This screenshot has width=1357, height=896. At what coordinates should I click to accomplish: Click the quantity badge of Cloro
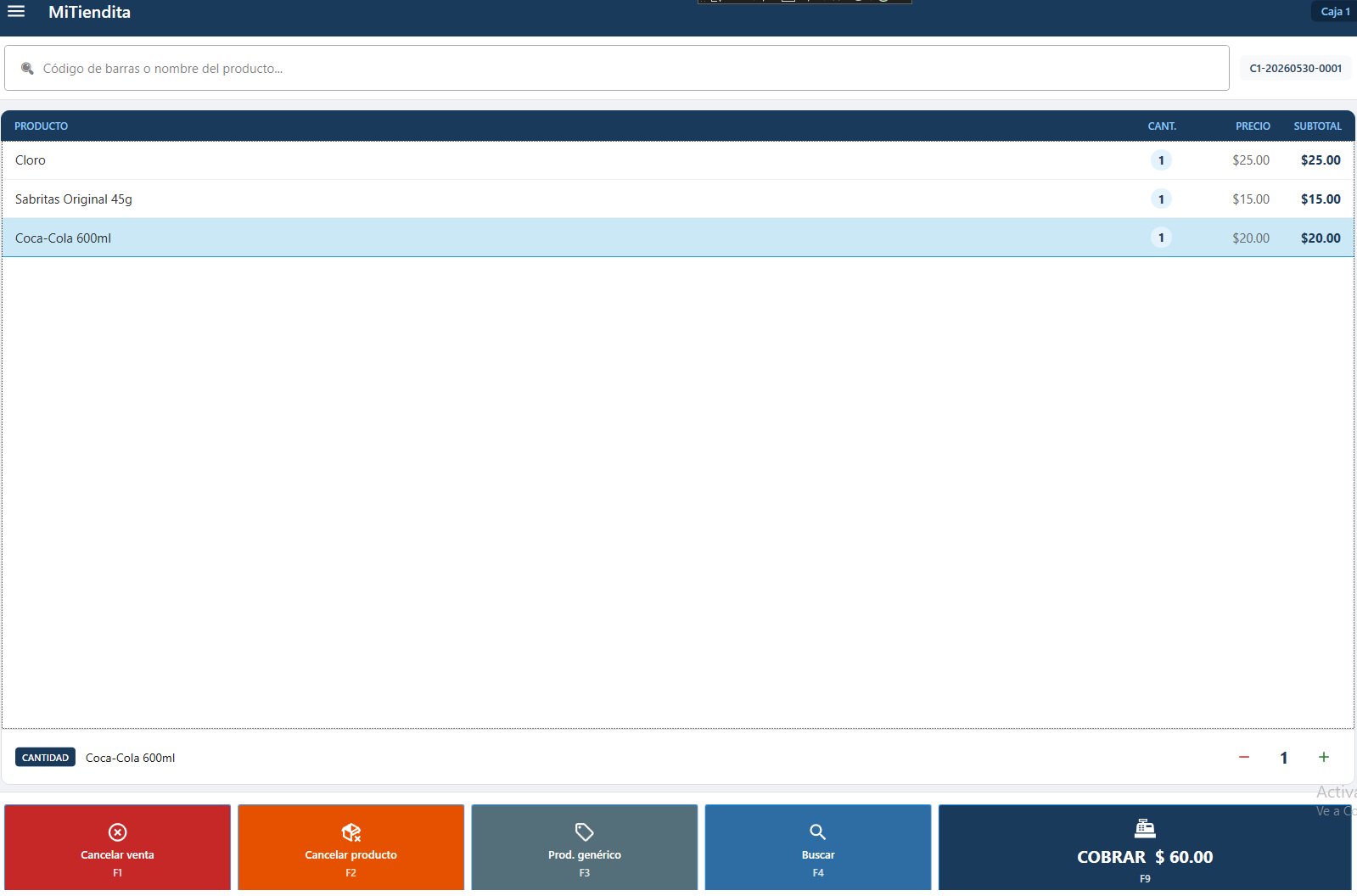pos(1161,160)
